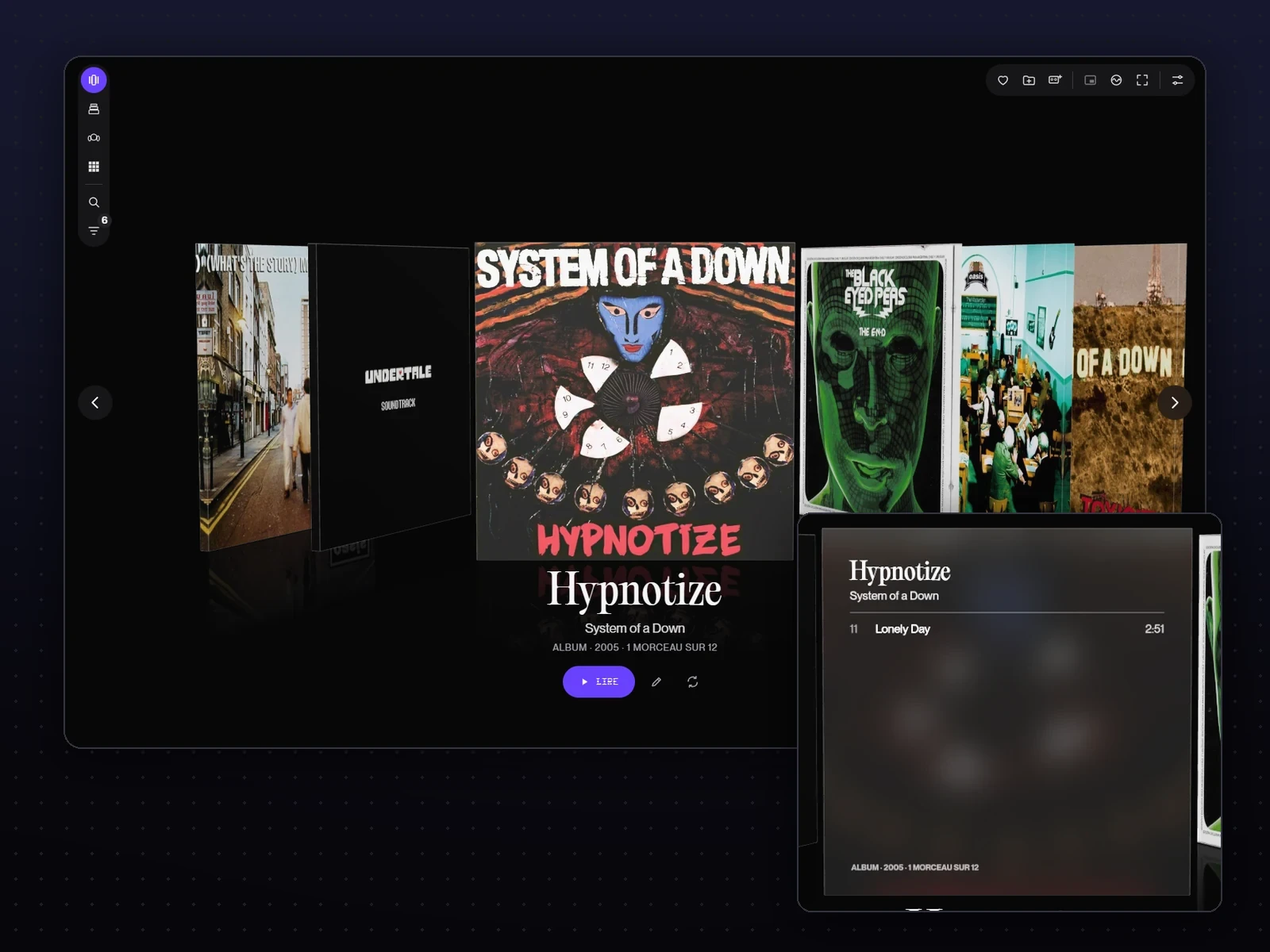1270x952 pixels.
Task: Add to a new folder
Action: coord(1029,80)
